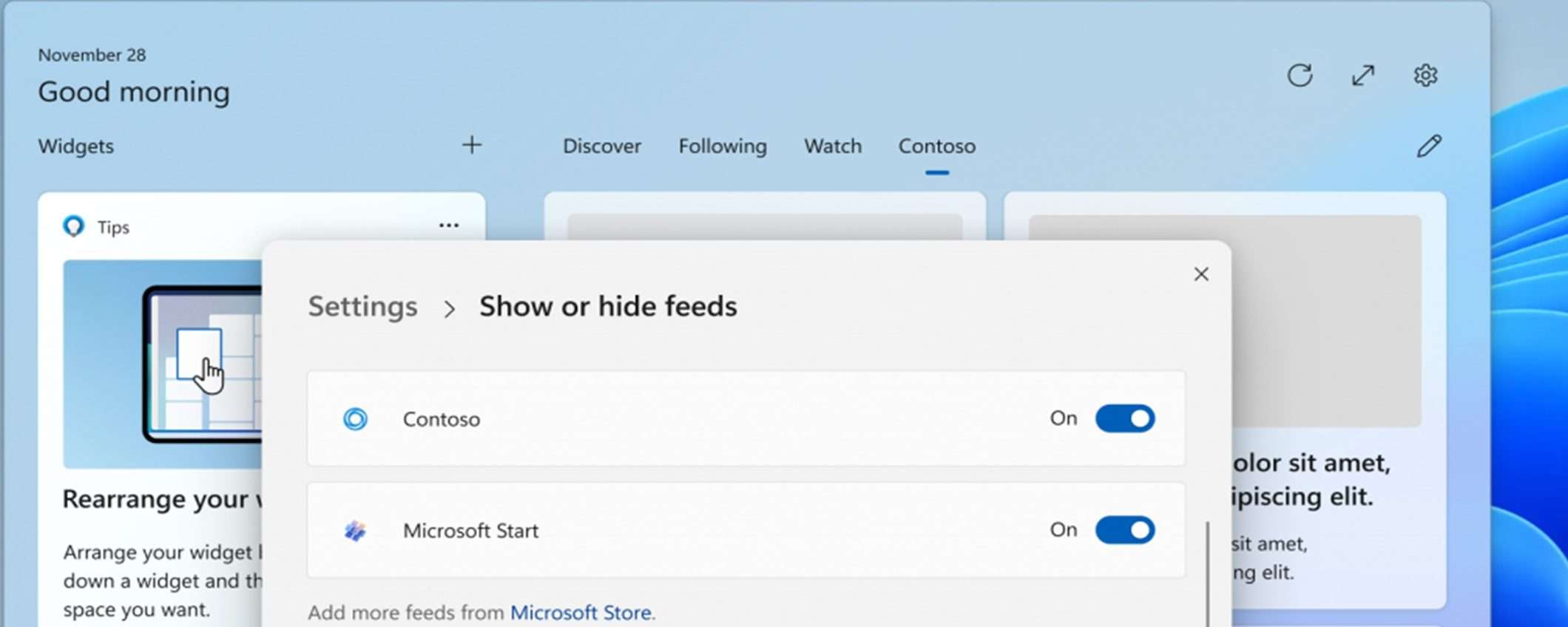Add a widget with plus icon

(472, 145)
